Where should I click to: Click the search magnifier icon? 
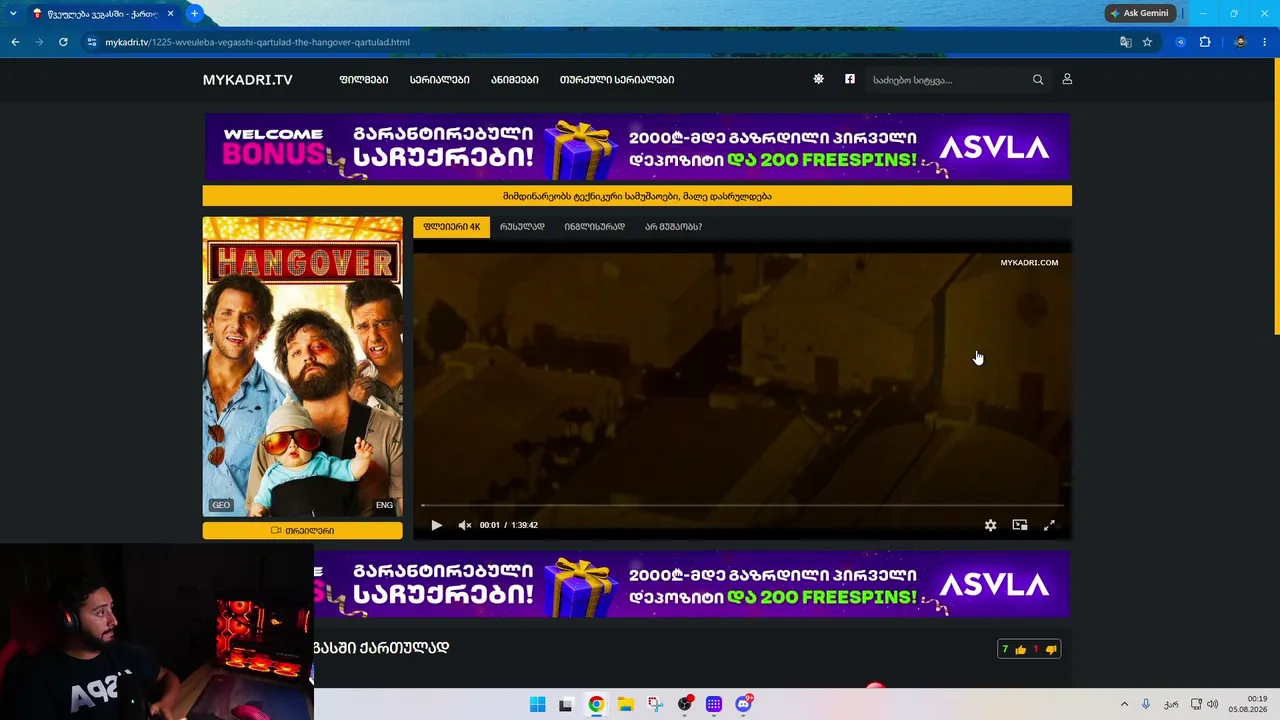(1038, 80)
